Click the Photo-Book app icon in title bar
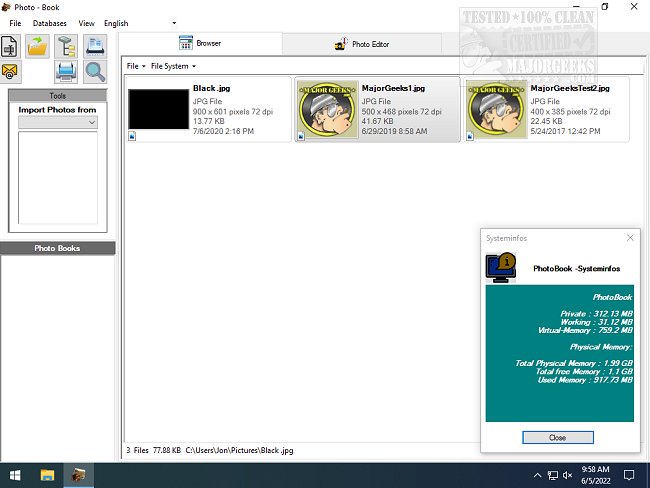The width and height of the screenshot is (650, 488). (x=6, y=7)
